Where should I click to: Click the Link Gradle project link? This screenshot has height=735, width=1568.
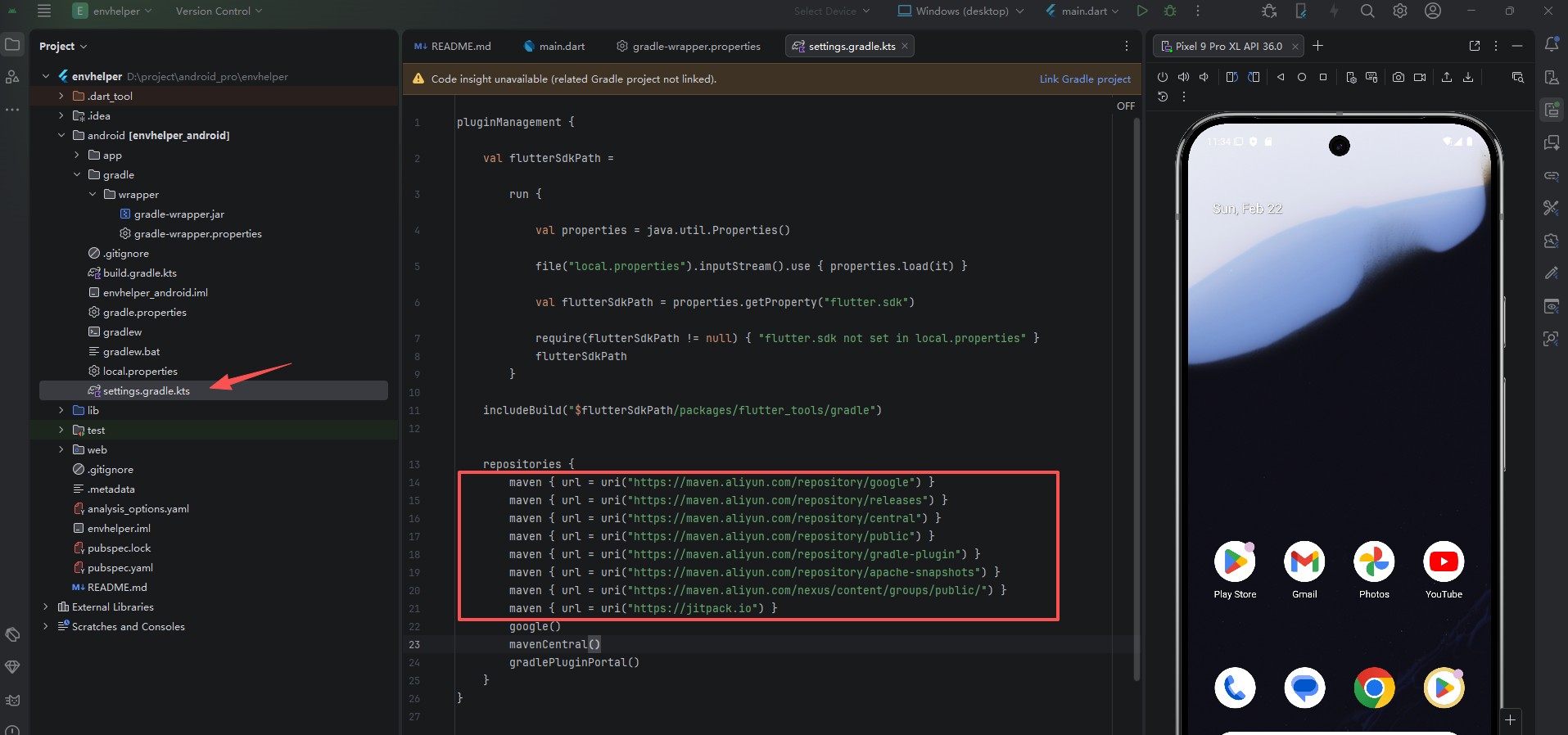point(1085,79)
